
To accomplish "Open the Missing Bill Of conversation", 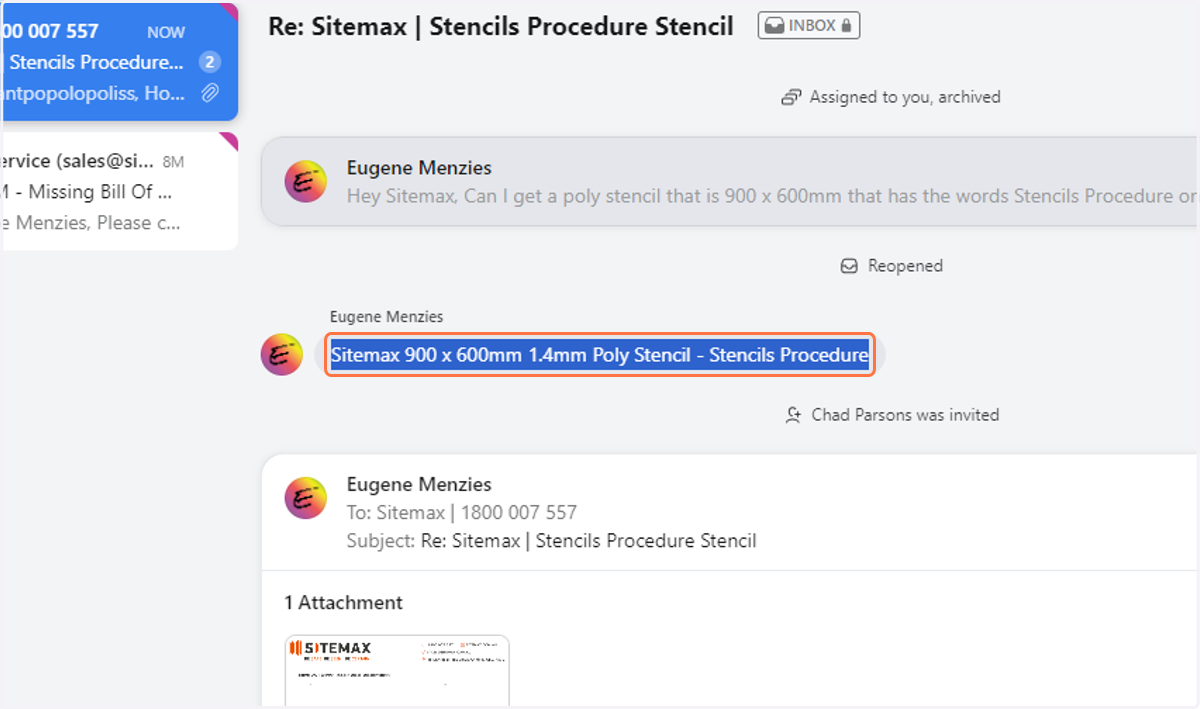I will [118, 191].
